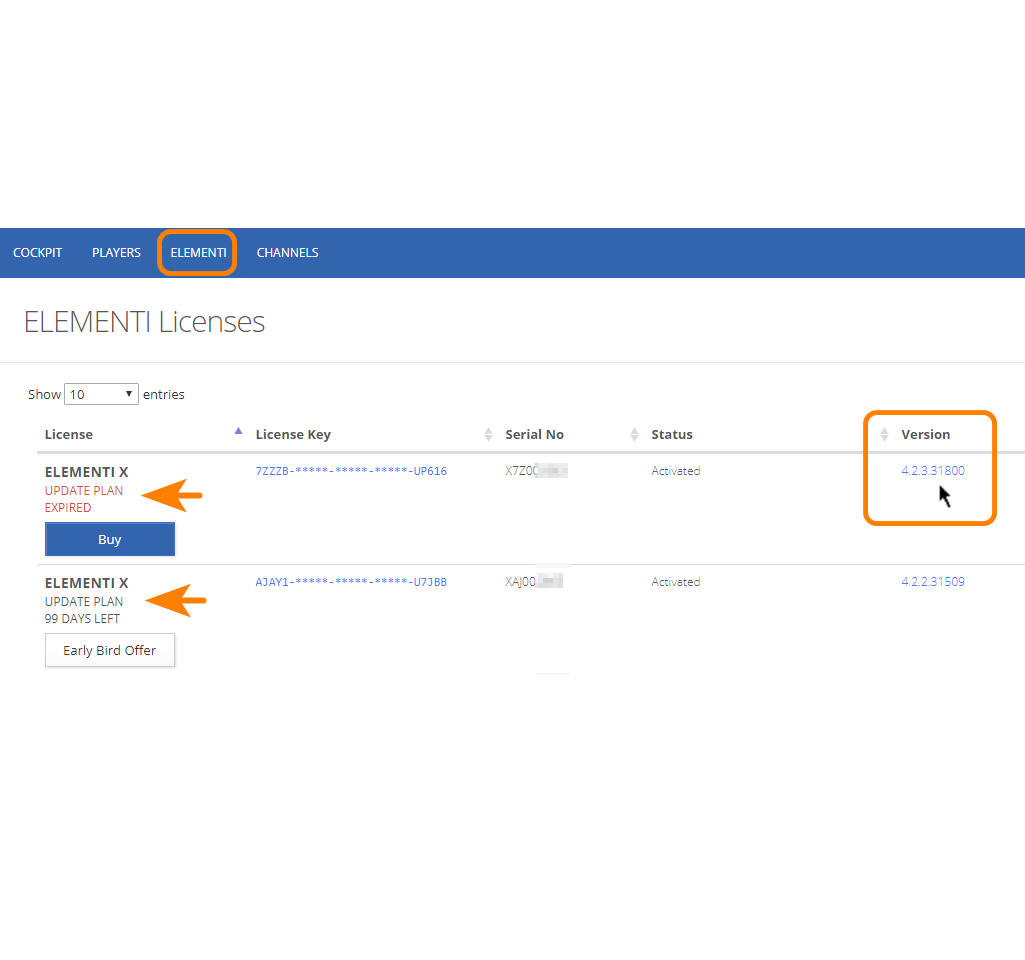
Task: Click the License Key column header
Action: pos(294,435)
